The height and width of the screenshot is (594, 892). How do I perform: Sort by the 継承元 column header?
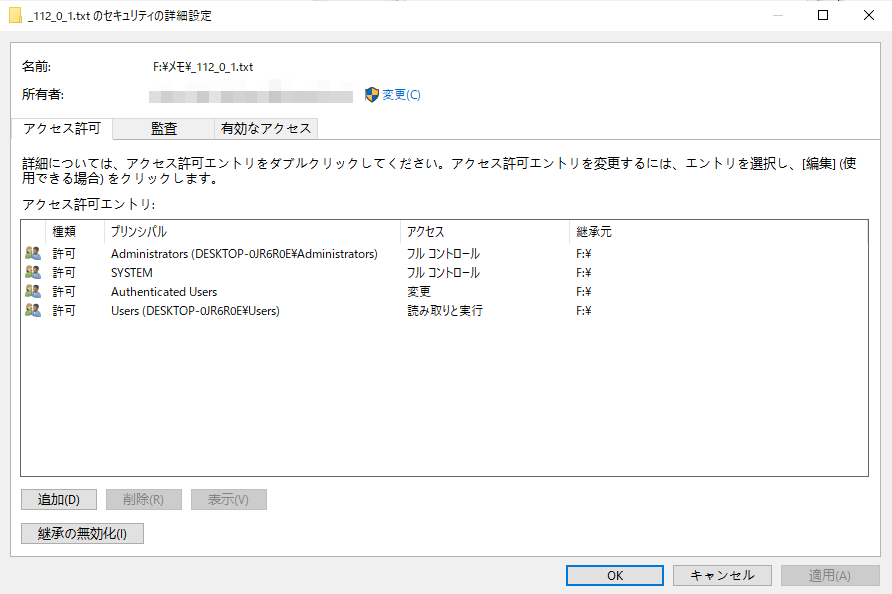(x=594, y=232)
